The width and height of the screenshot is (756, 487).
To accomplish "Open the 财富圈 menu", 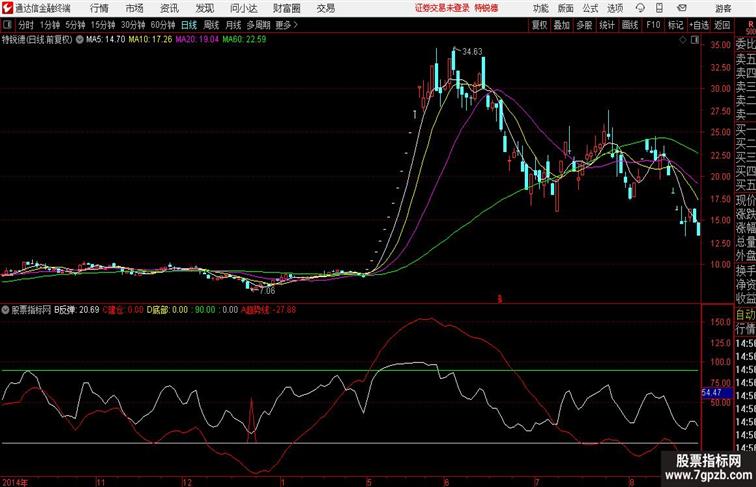I will [x=286, y=8].
